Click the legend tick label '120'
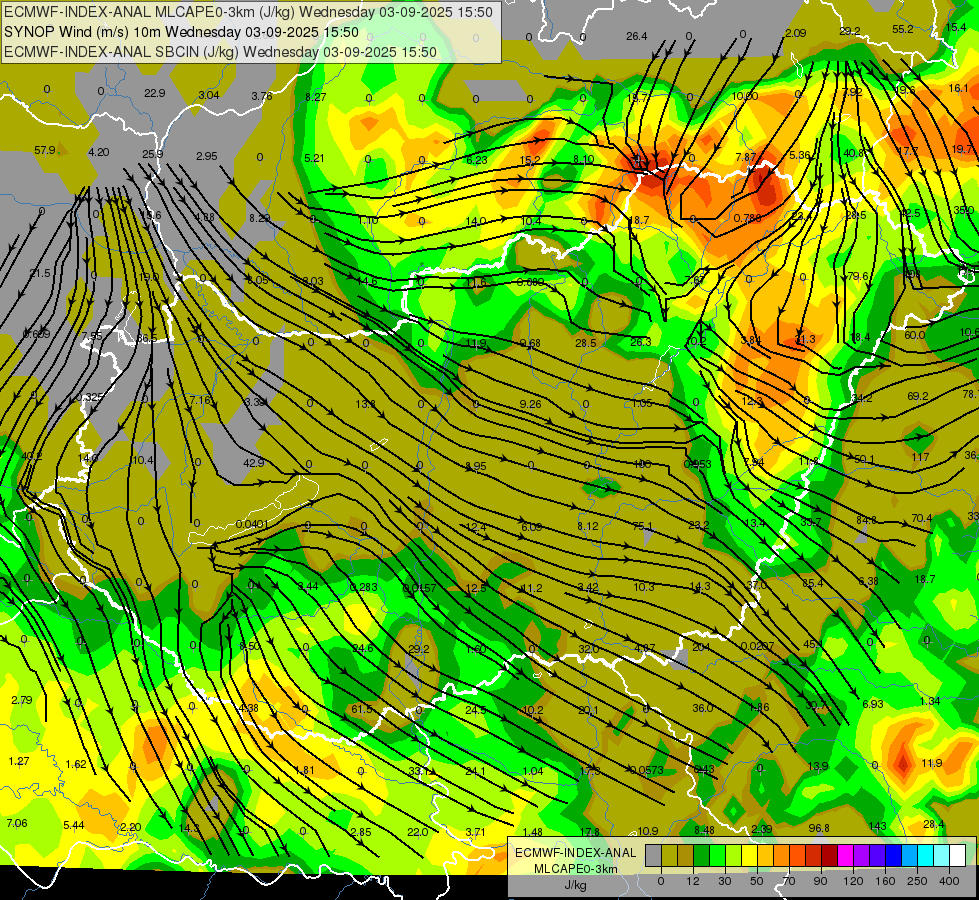This screenshot has width=979, height=900. 853,881
